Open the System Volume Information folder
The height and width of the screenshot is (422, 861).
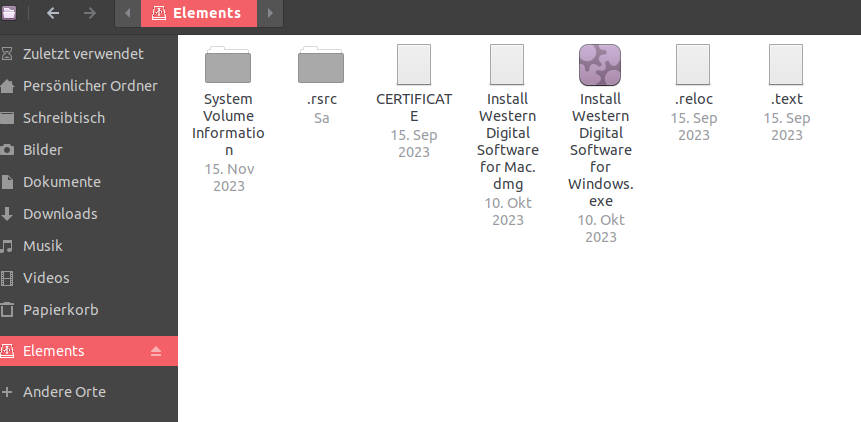pyautogui.click(x=228, y=65)
